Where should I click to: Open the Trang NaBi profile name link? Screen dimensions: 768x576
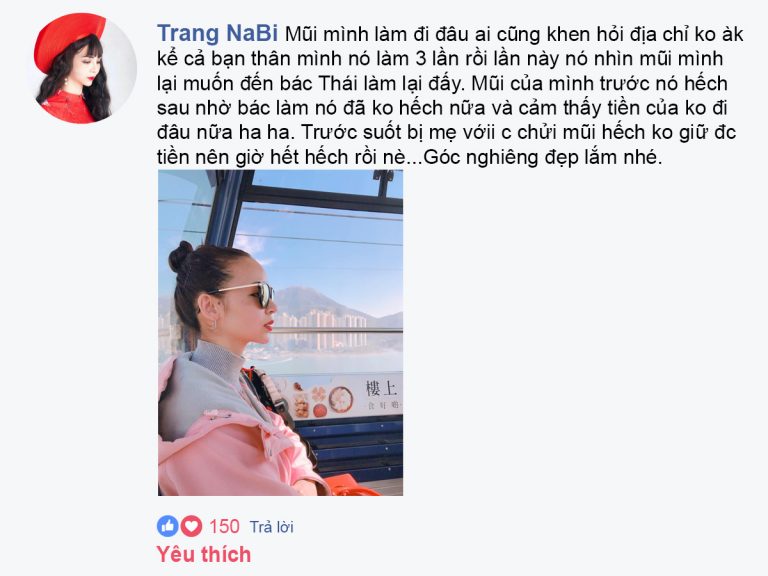217,34
